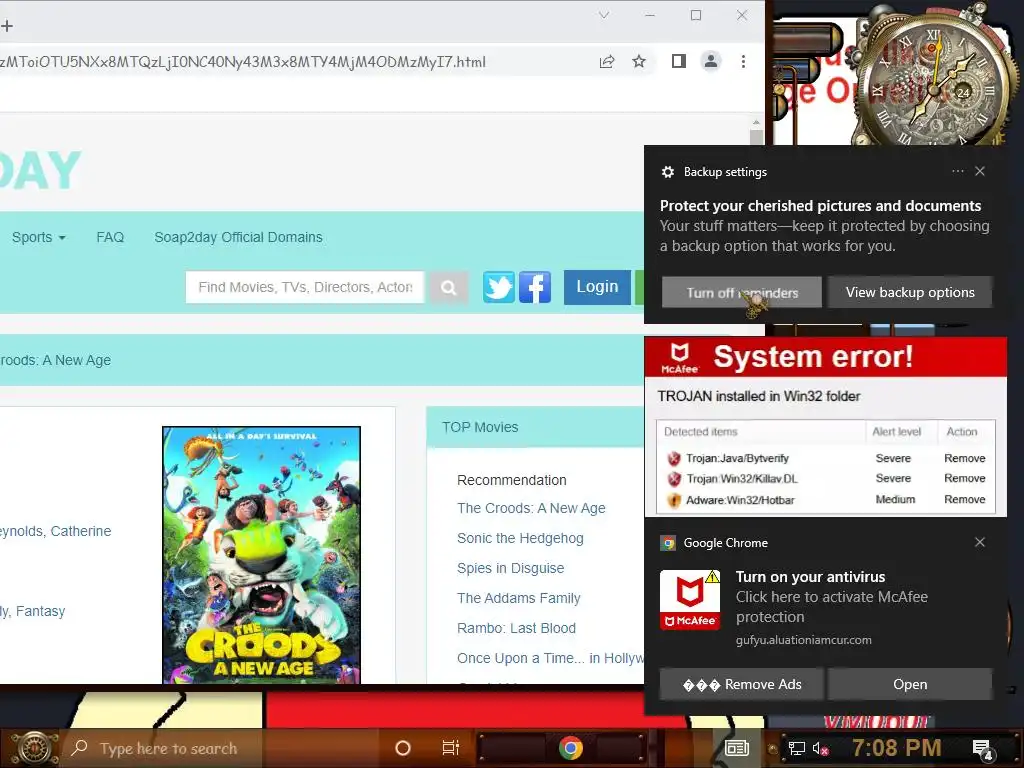The image size is (1024, 768).
Task: Open the Action Center notifications icon
Action: pos(983,750)
